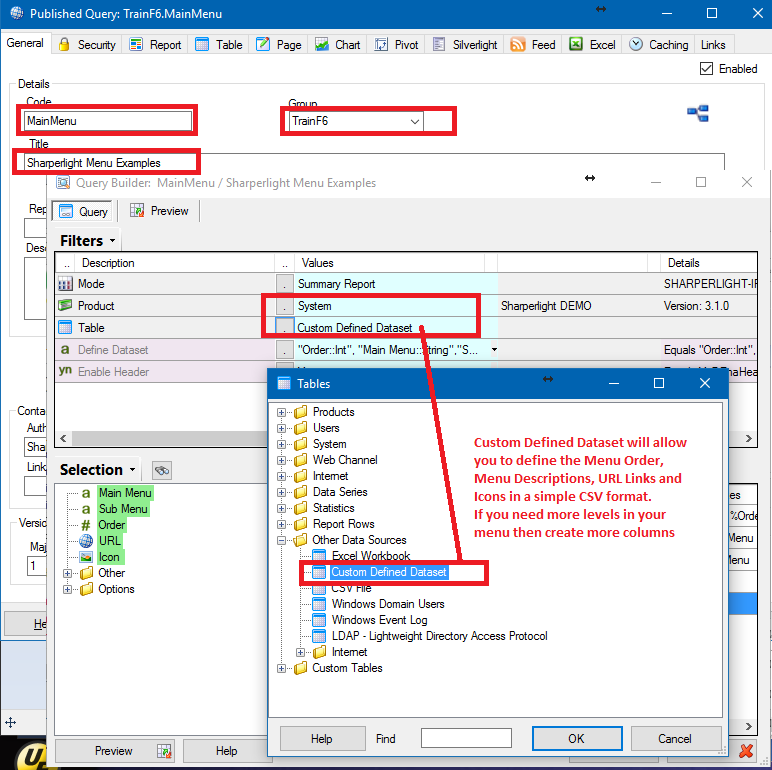Expand the Users folder in Tables
772x770 pixels.
pos(281,428)
